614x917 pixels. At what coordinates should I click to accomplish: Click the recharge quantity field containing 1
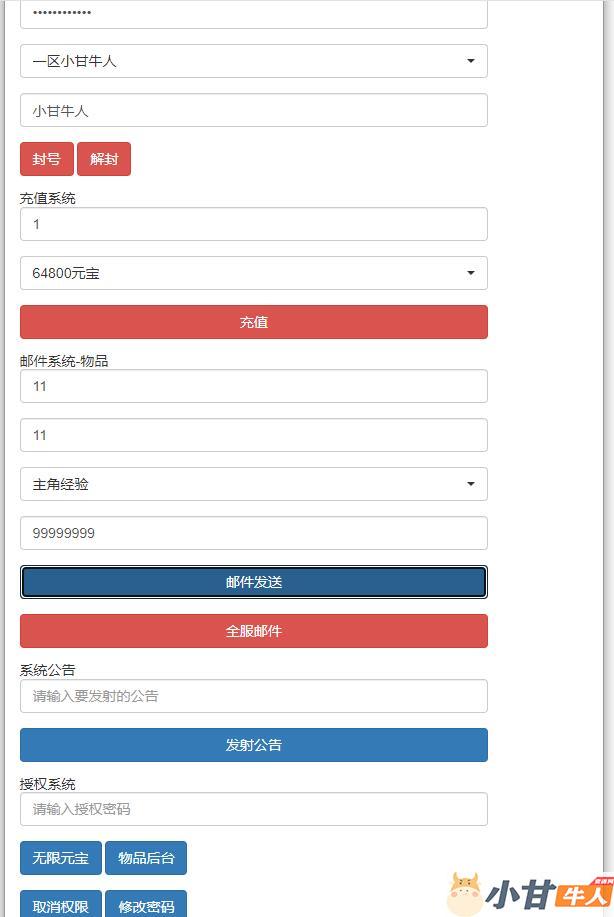point(253,224)
